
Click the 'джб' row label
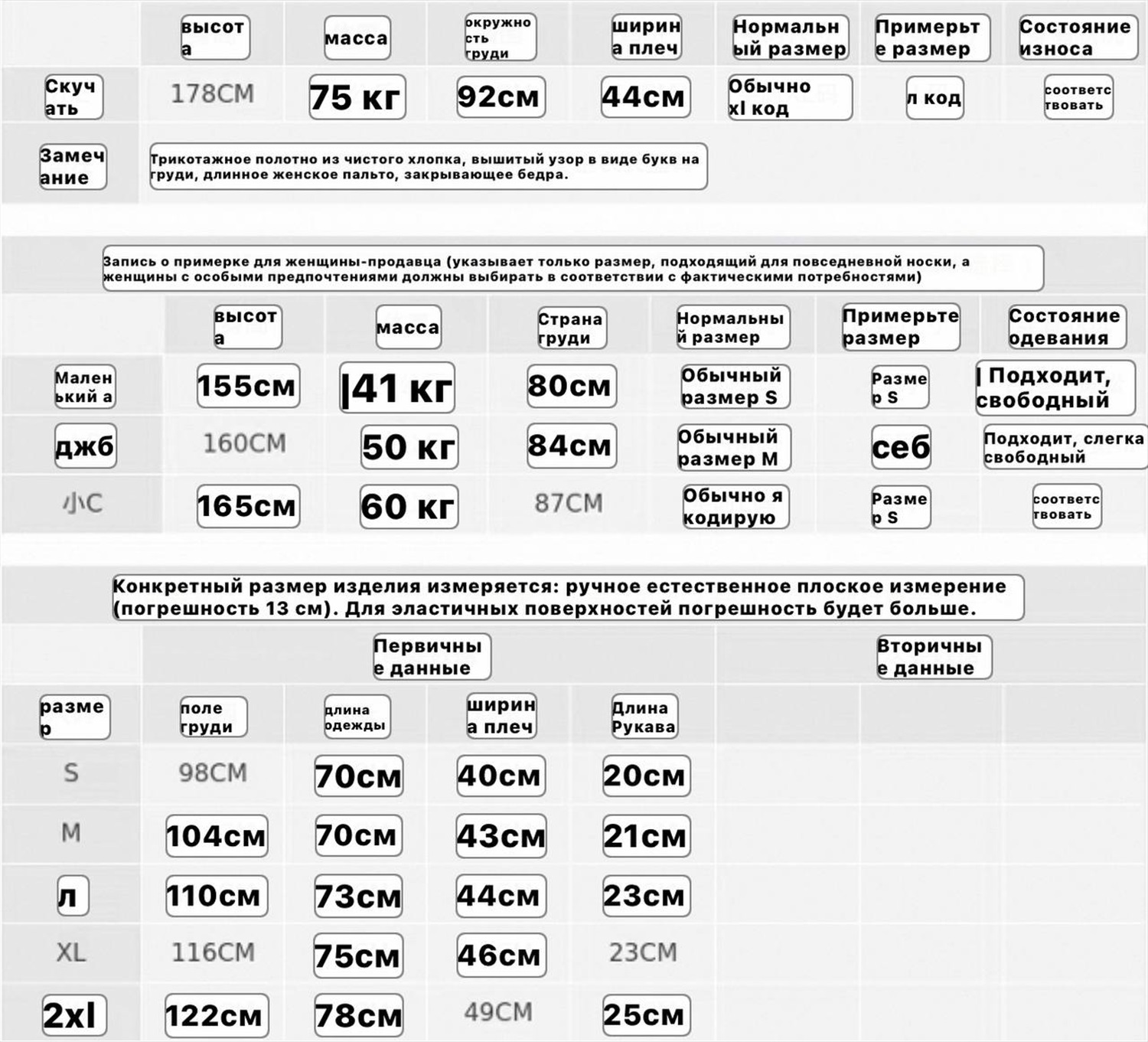pos(85,446)
